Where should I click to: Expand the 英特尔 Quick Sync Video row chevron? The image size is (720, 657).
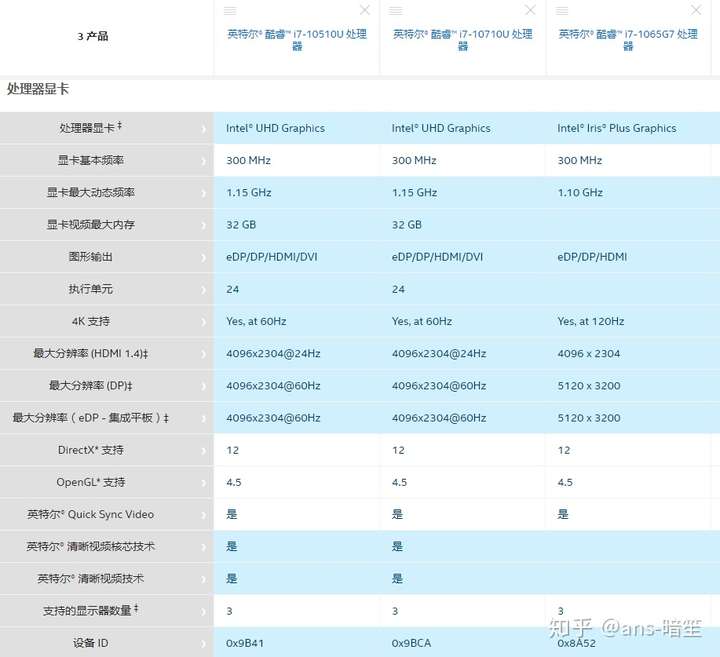(x=203, y=515)
